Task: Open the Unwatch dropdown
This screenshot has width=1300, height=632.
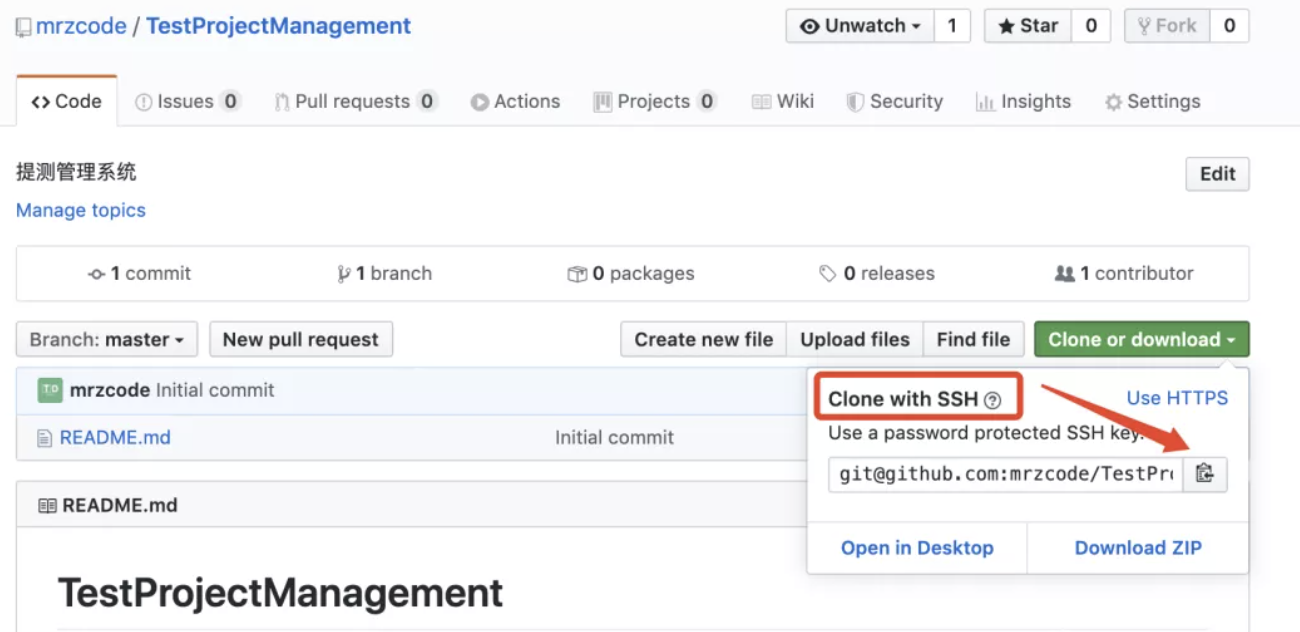Action: (x=860, y=26)
